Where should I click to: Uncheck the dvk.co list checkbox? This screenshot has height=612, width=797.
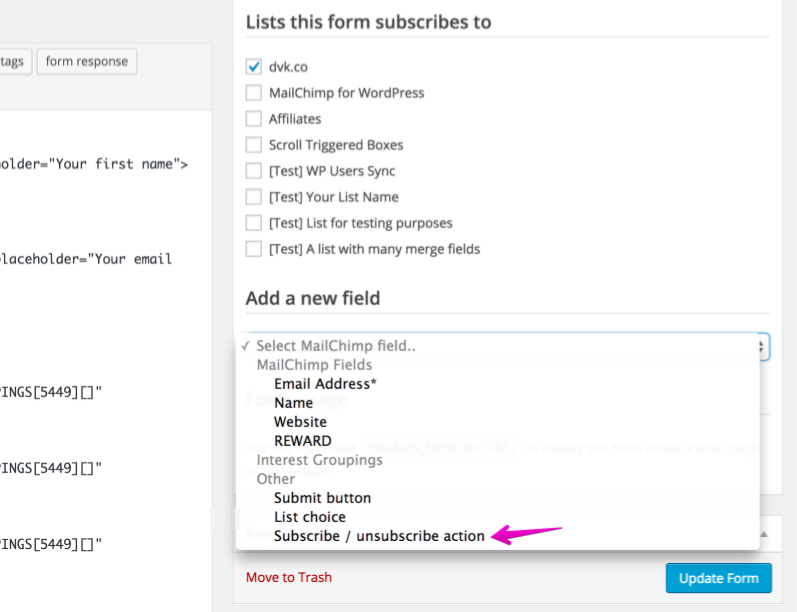click(254, 67)
